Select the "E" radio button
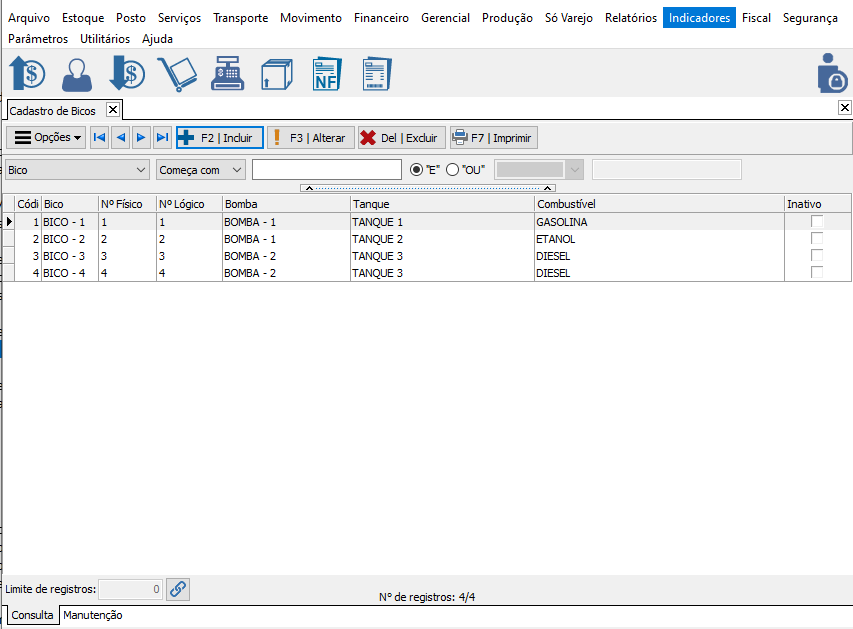Screen dimensions: 853x629 418,170
